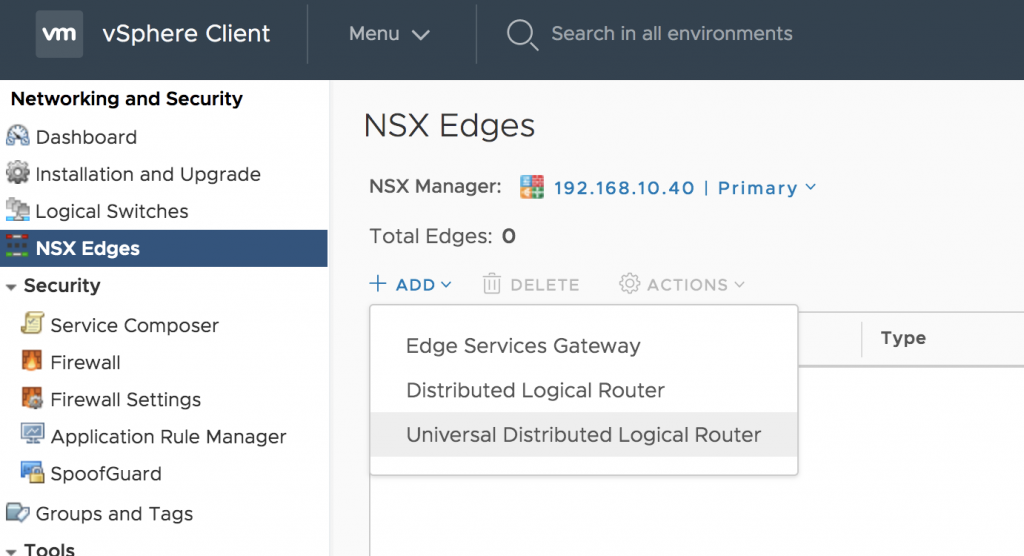Click the Type column header
1024x556 pixels.
tap(903, 338)
